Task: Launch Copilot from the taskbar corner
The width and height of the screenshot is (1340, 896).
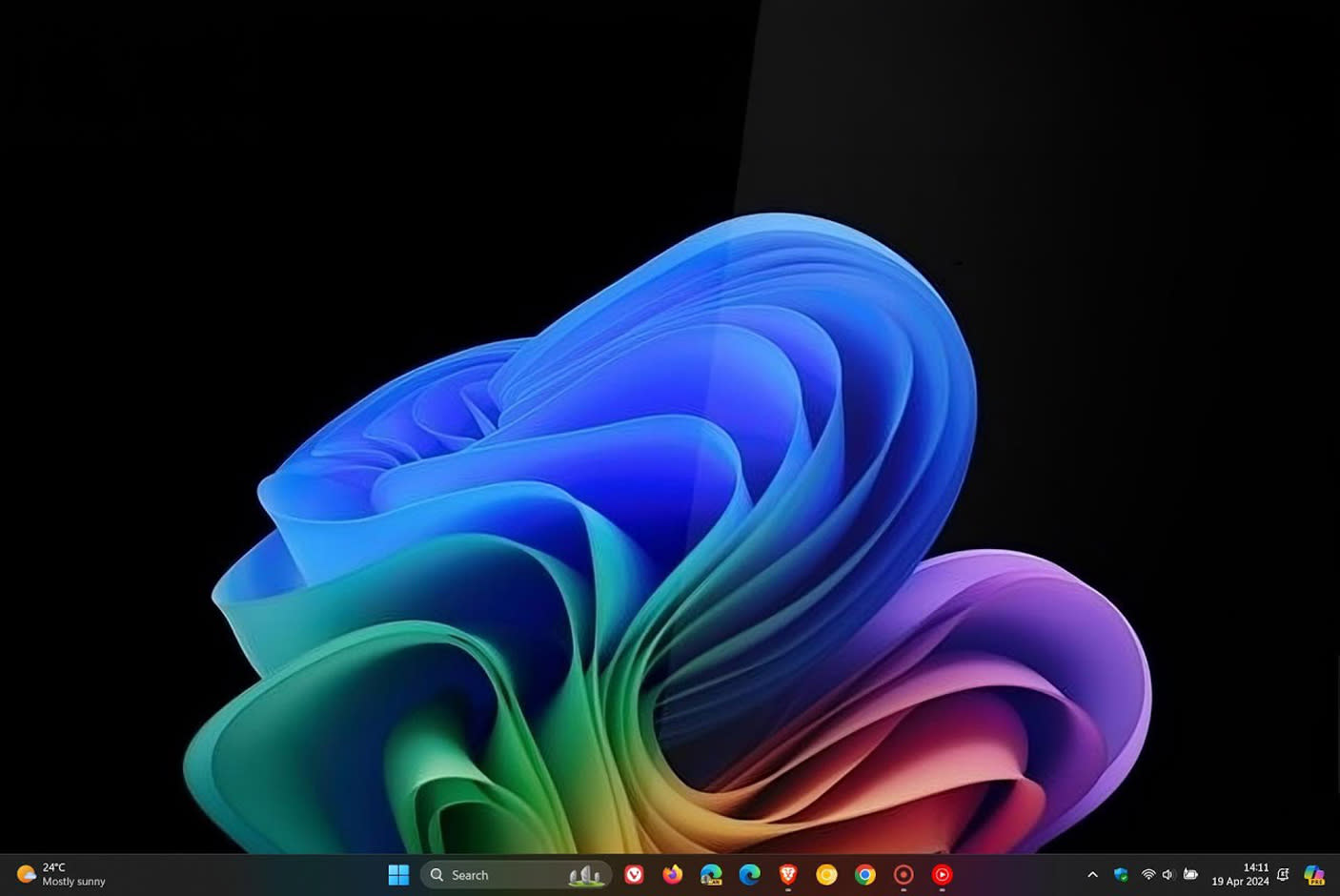Action: pos(1314,875)
